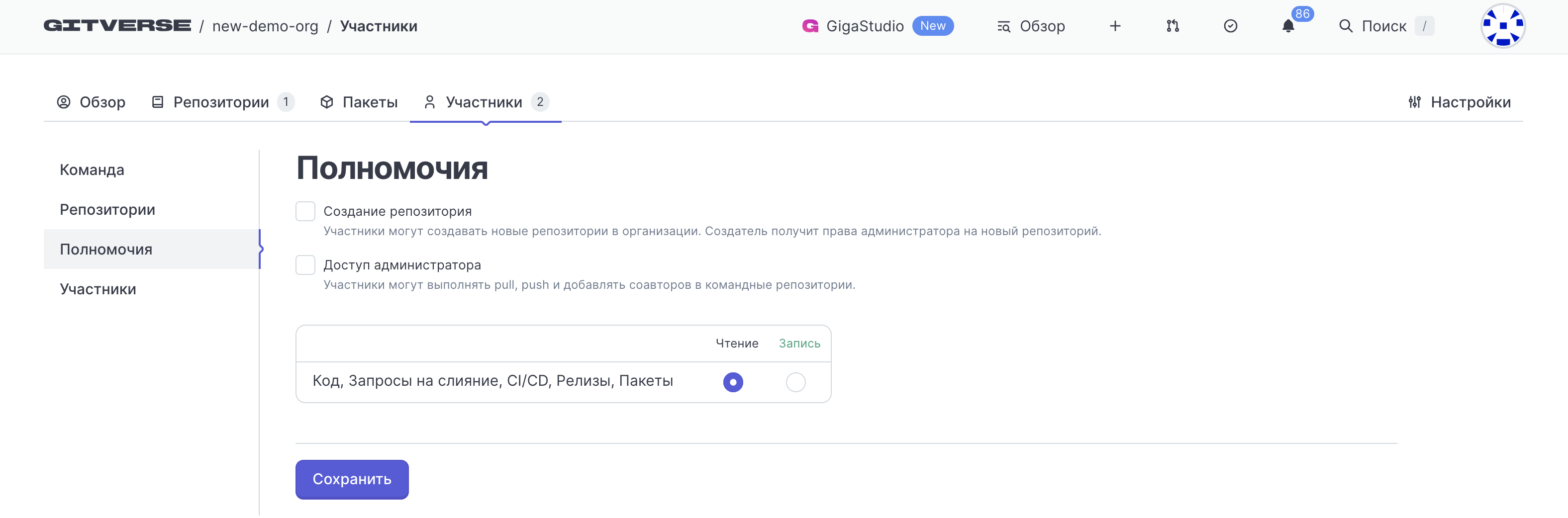Open new-demo-org breadcrumb link
Image resolution: width=1568 pixels, height=518 pixels.
pos(265,26)
